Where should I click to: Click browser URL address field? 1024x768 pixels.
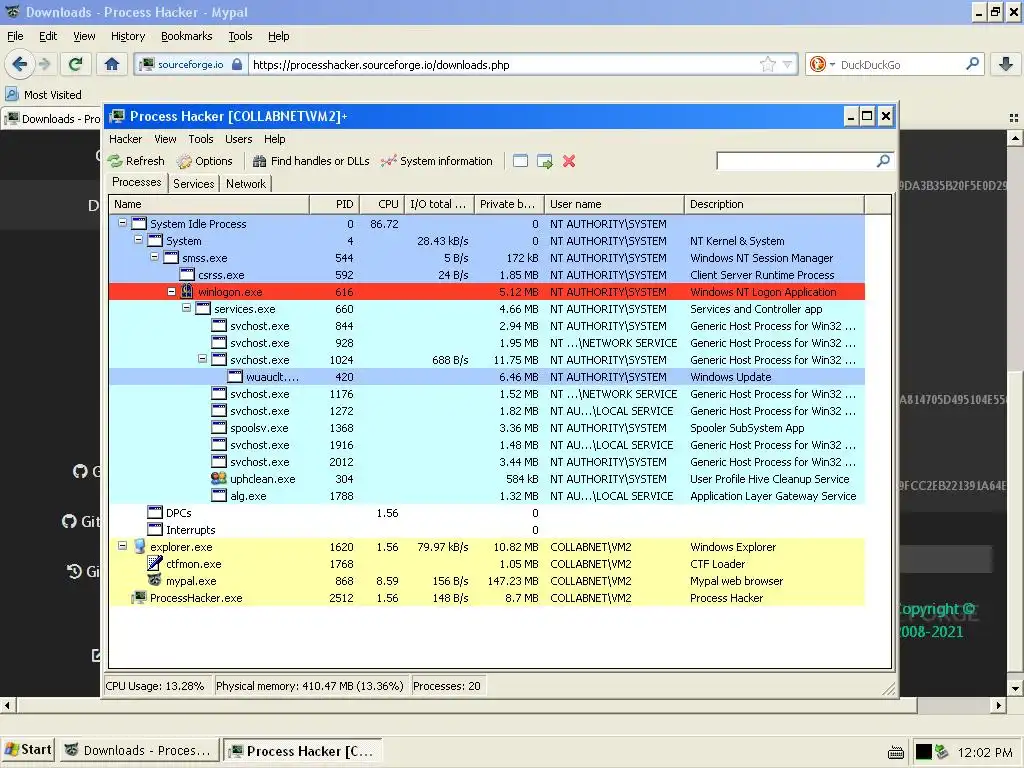pyautogui.click(x=502, y=65)
